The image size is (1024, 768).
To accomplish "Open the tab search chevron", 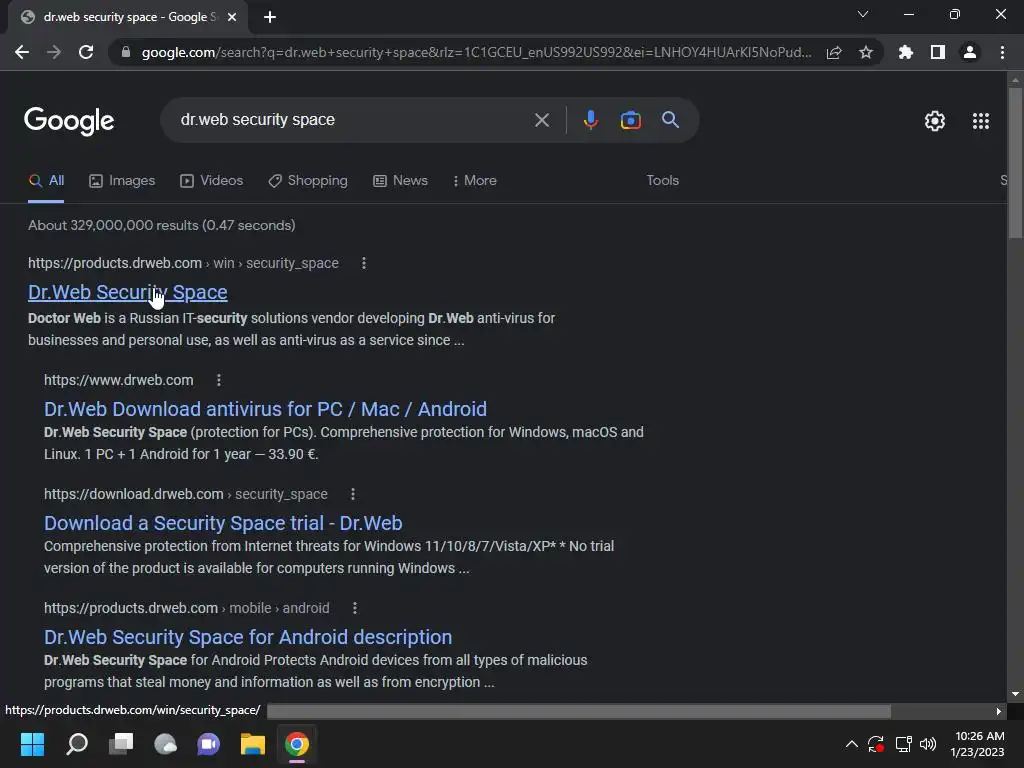I will tap(863, 14).
